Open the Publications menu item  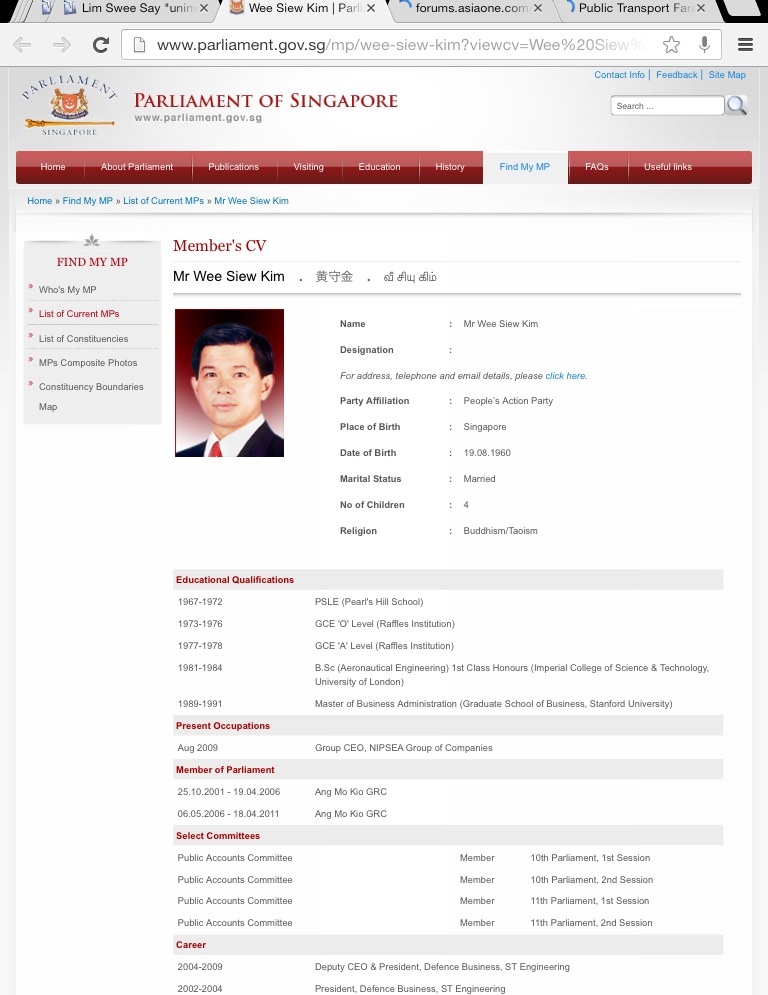point(234,167)
